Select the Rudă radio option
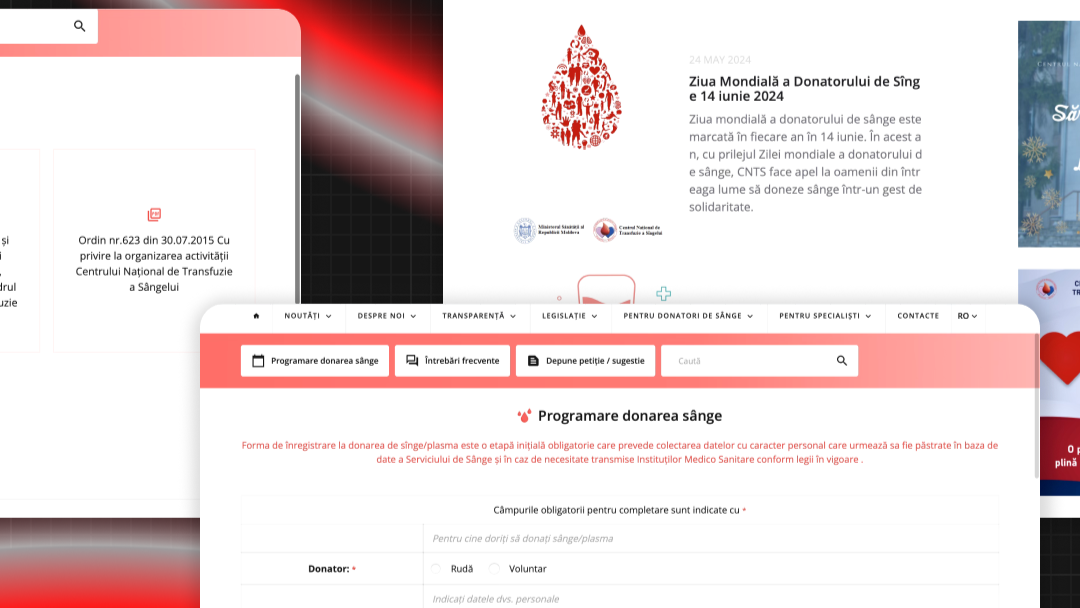1080x608 pixels. [436, 569]
